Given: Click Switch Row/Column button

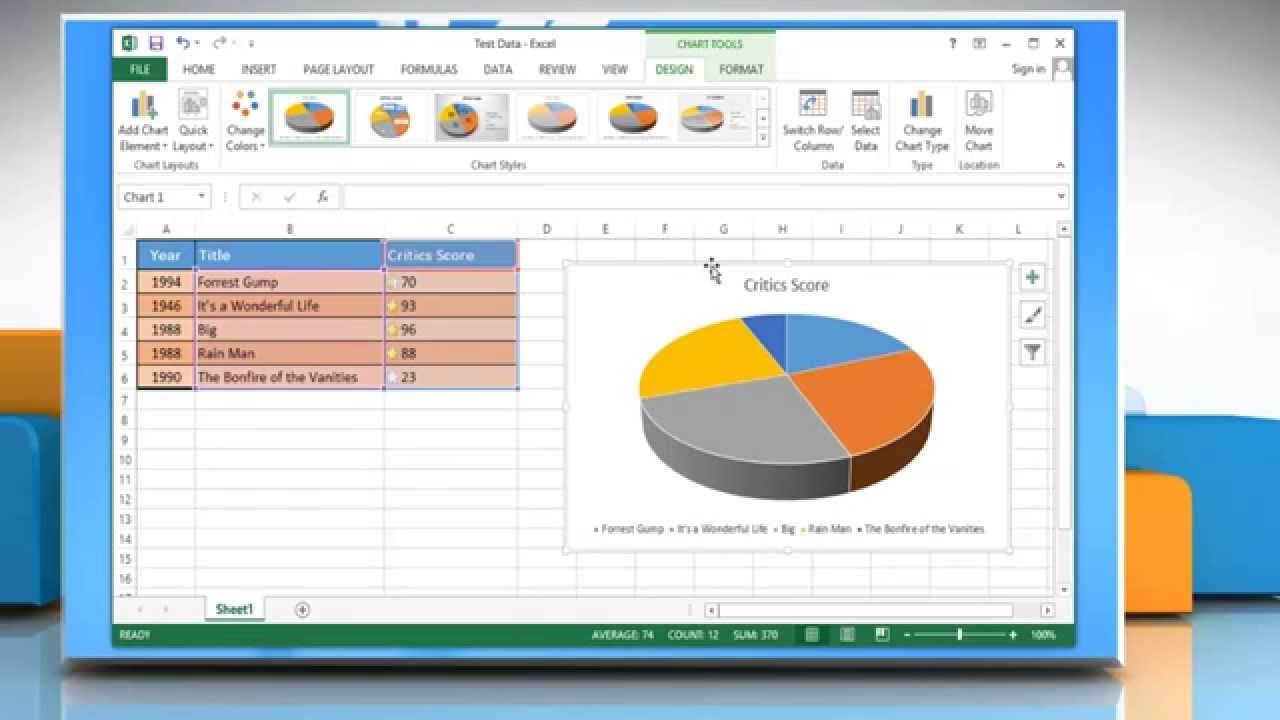Looking at the screenshot, I should [x=812, y=121].
